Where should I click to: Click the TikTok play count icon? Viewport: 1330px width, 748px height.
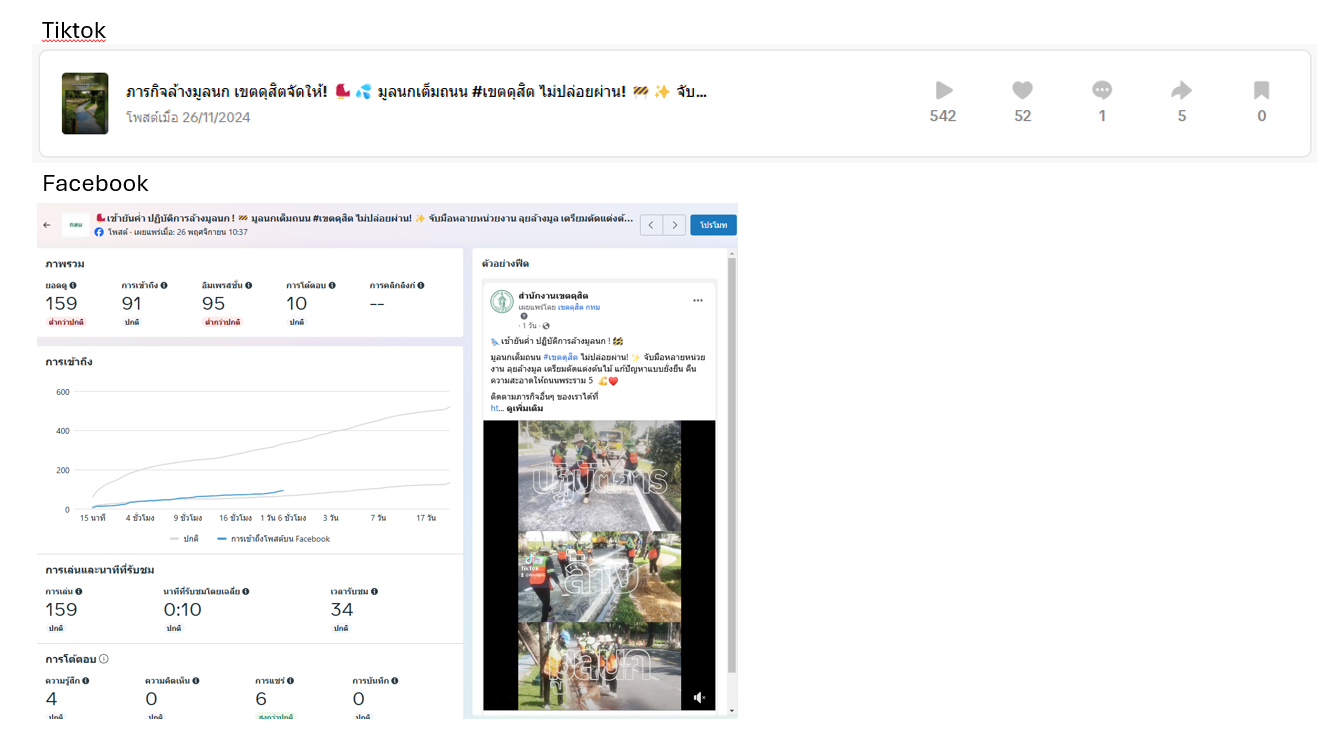coord(944,91)
